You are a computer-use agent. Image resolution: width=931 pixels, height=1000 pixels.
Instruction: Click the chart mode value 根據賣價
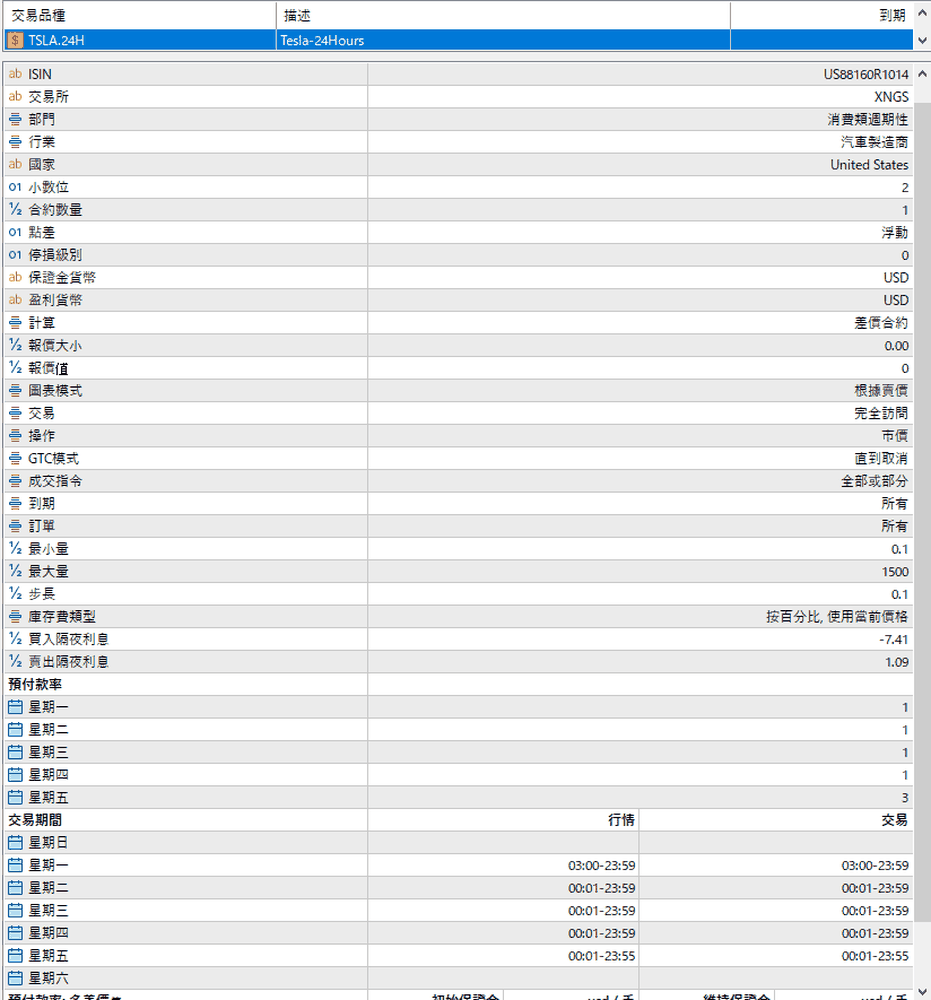tap(881, 390)
